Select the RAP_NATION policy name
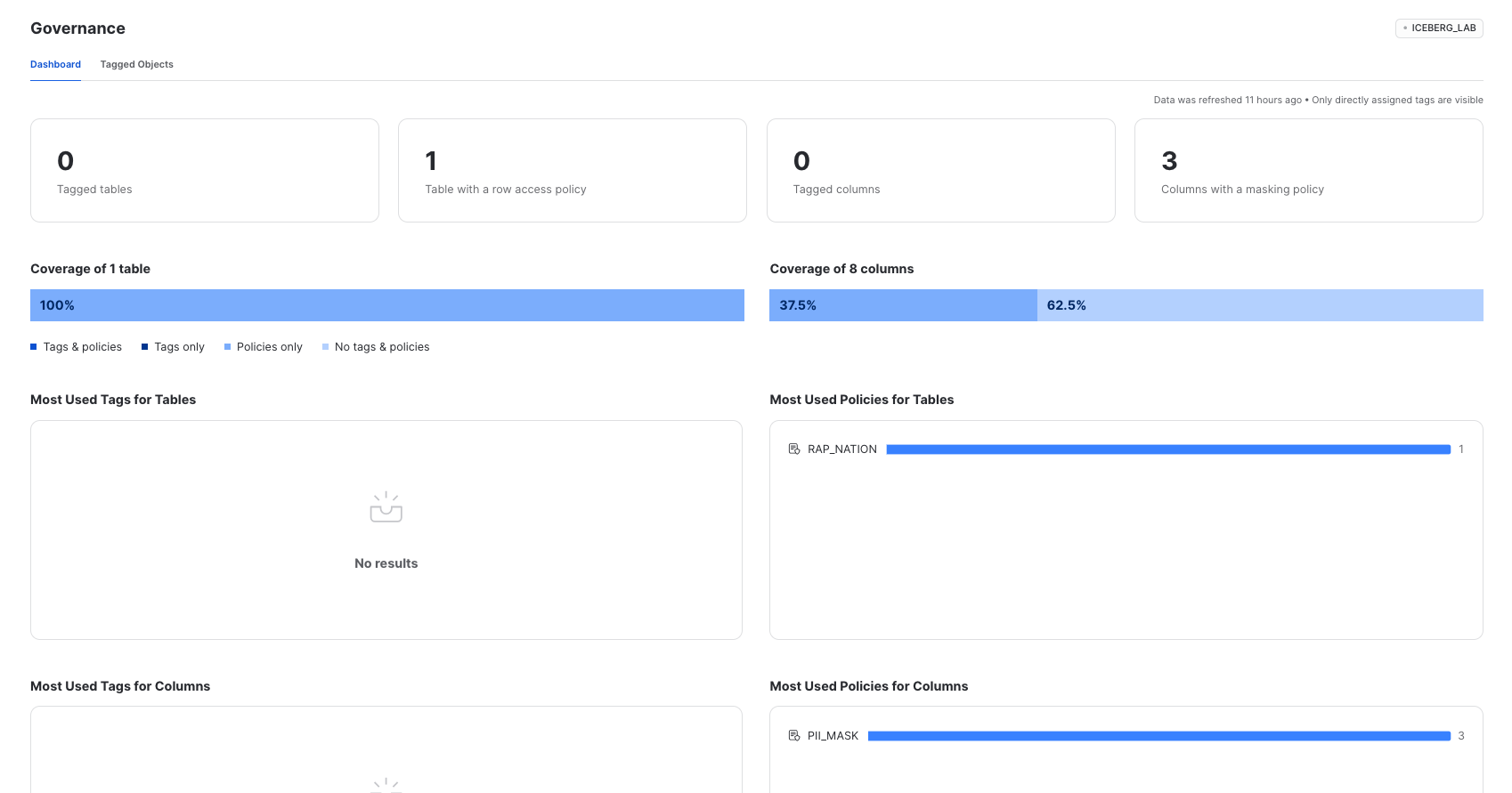The width and height of the screenshot is (1512, 793). pyautogui.click(x=842, y=449)
